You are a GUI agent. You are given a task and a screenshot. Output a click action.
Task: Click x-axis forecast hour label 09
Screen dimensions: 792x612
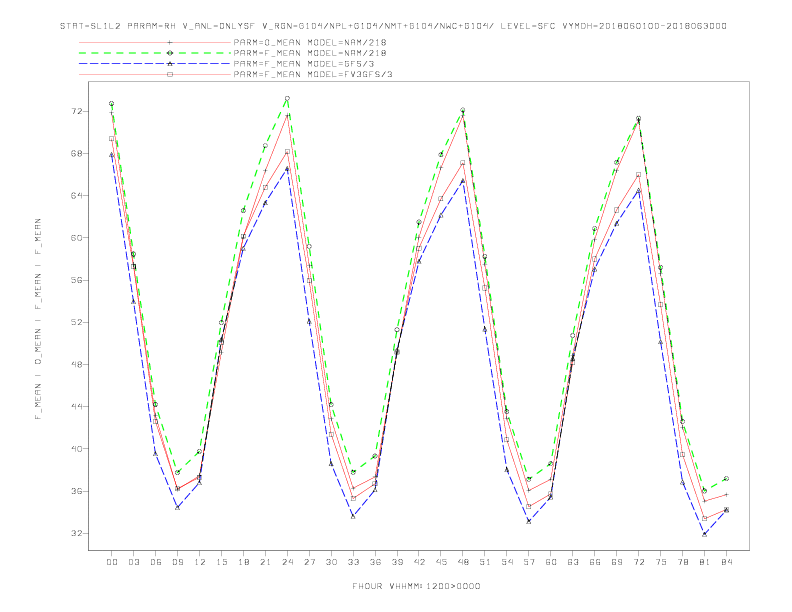click(x=177, y=562)
